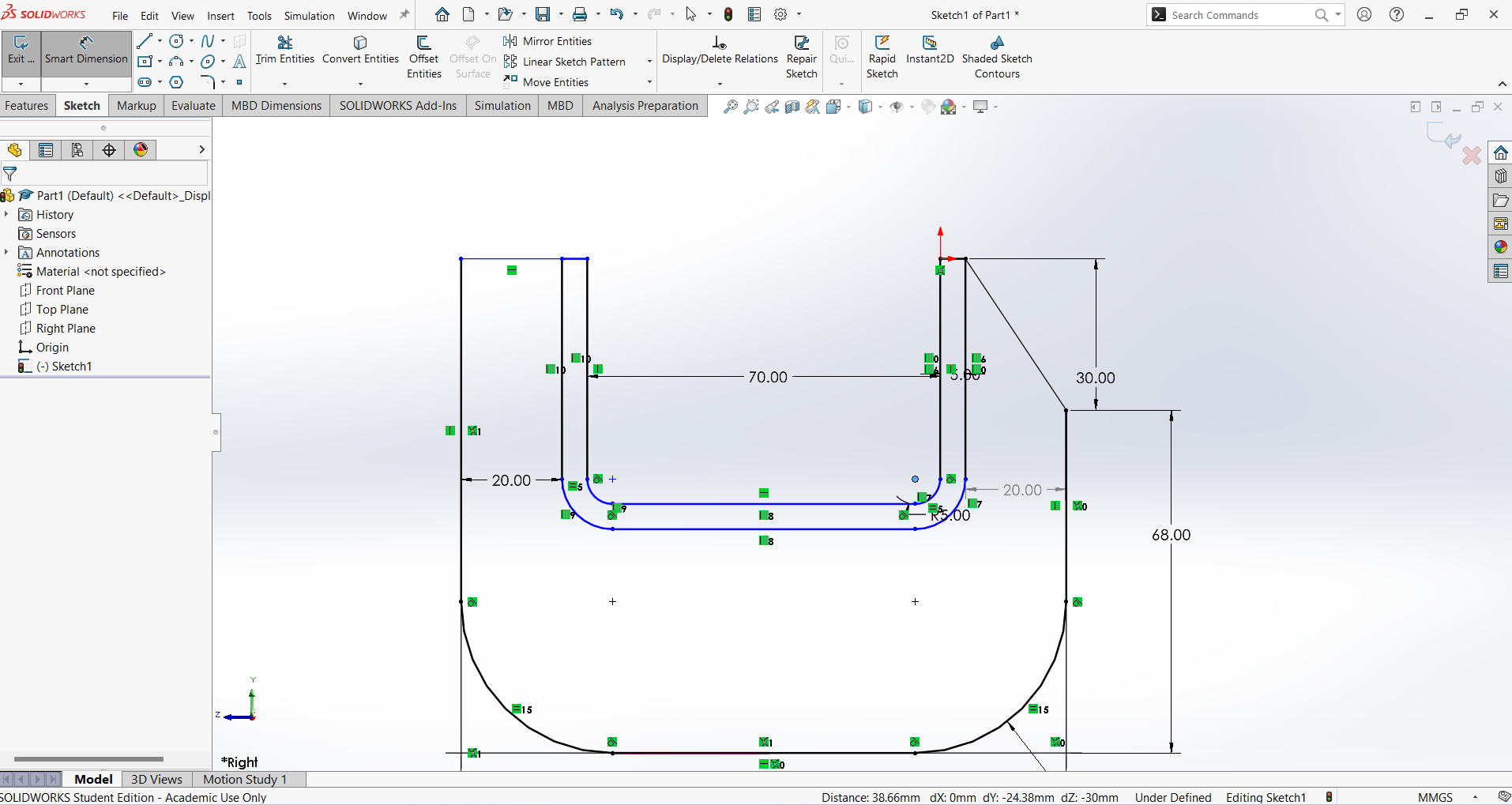
Task: Toggle Instant2D
Action: tap(930, 51)
